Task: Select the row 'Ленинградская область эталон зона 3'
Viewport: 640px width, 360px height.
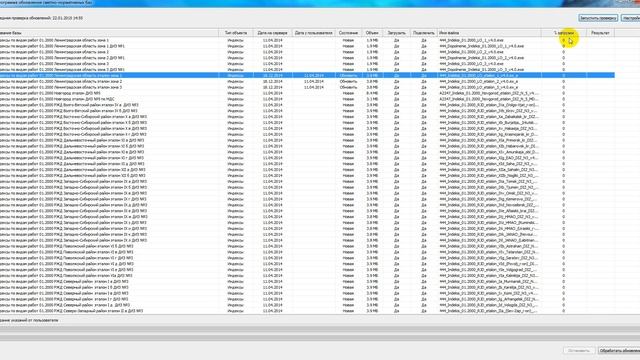Action: pyautogui.click(x=307, y=87)
